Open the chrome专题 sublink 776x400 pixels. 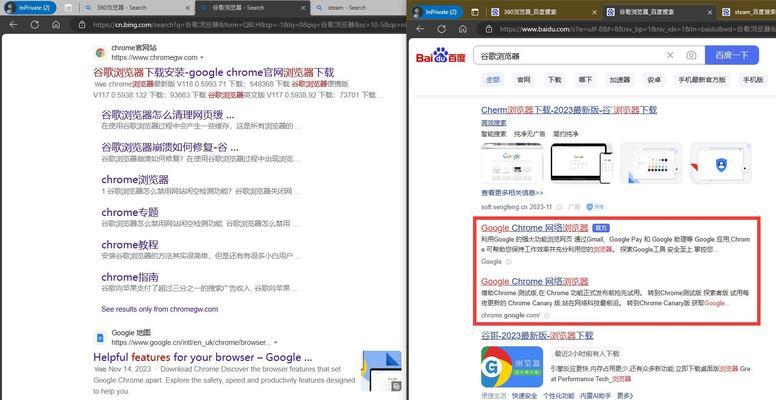130,212
